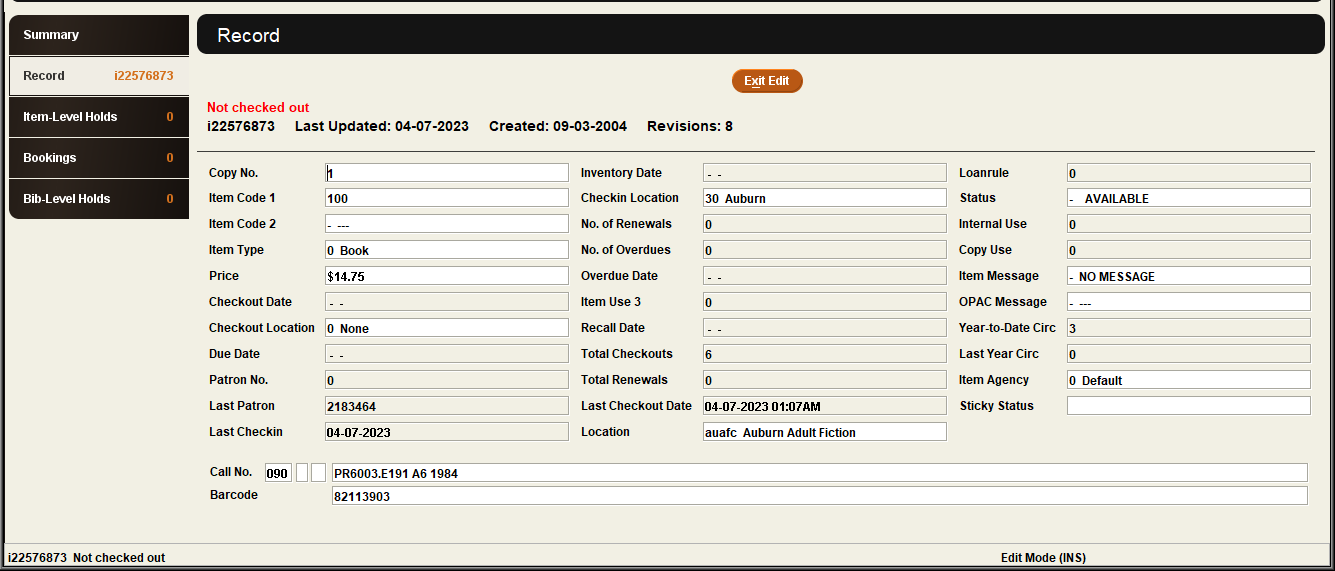The height and width of the screenshot is (571, 1335).
Task: Select Last Checkout Date 04-07-2023 01:07AM value
Action: [824, 406]
